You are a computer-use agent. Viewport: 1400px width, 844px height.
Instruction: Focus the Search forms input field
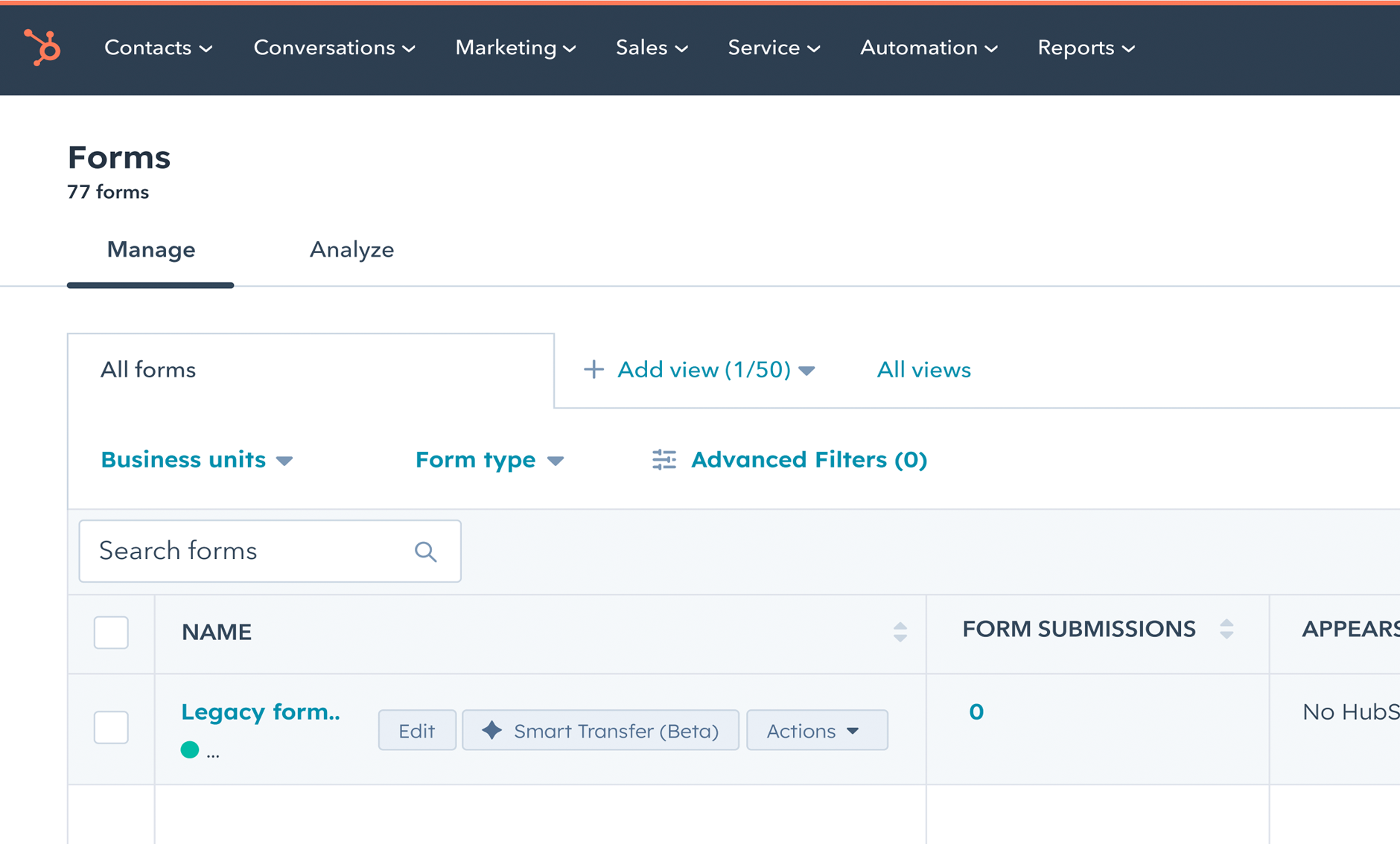(x=270, y=551)
